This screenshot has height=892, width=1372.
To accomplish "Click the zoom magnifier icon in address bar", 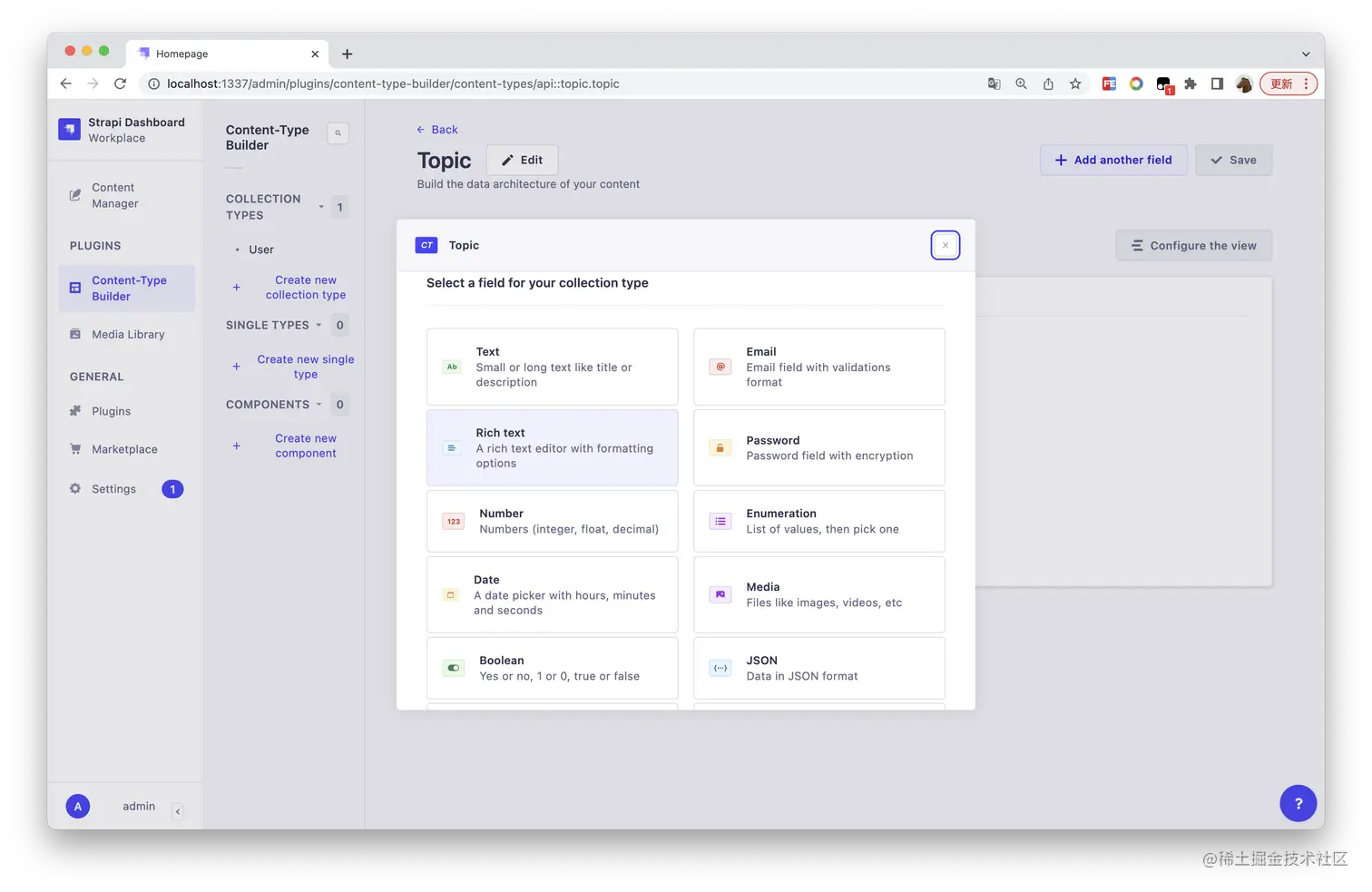I will [x=1022, y=83].
